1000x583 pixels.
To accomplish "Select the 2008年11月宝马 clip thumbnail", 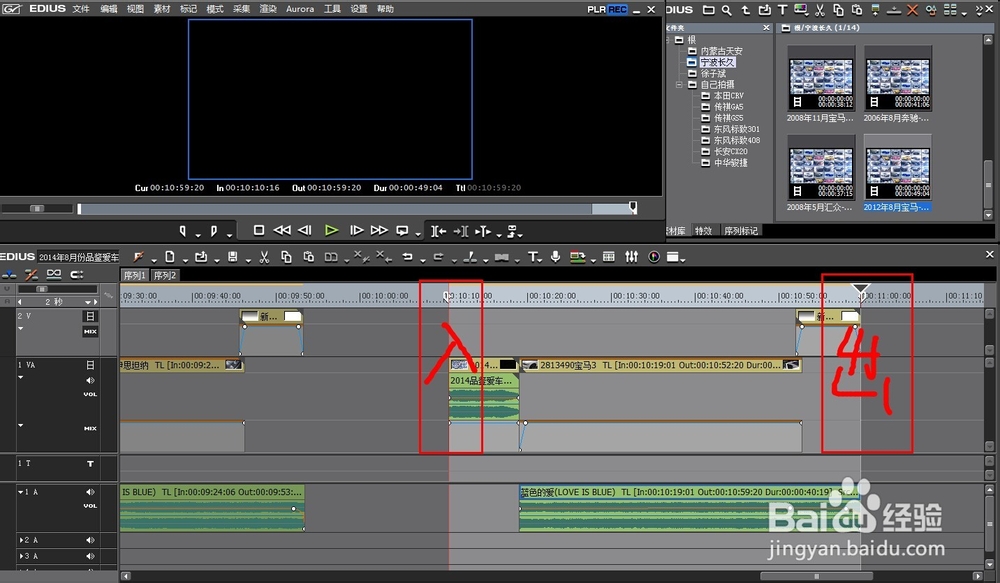I will pos(822,83).
